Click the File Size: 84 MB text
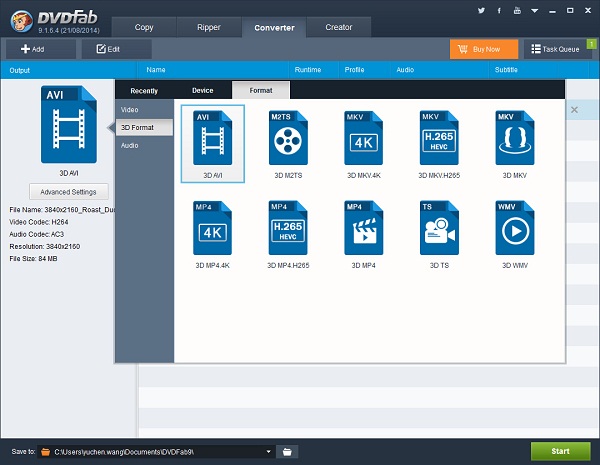This screenshot has width=600, height=465. [33, 259]
